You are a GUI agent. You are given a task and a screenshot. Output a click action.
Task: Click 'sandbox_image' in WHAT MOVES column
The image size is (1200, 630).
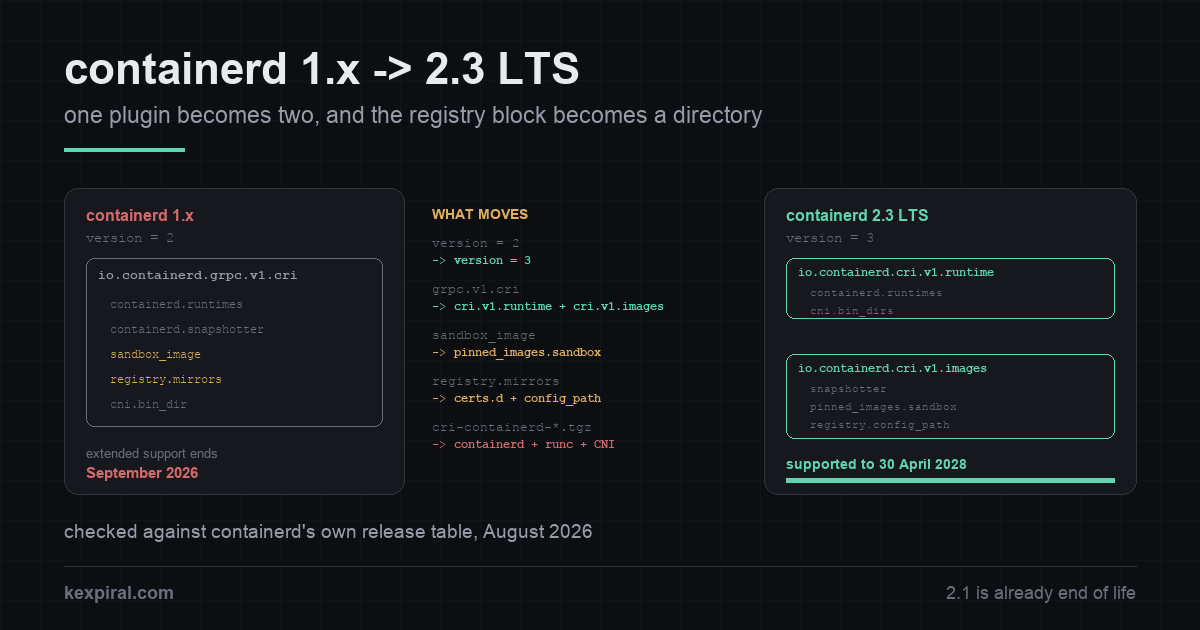click(x=484, y=335)
